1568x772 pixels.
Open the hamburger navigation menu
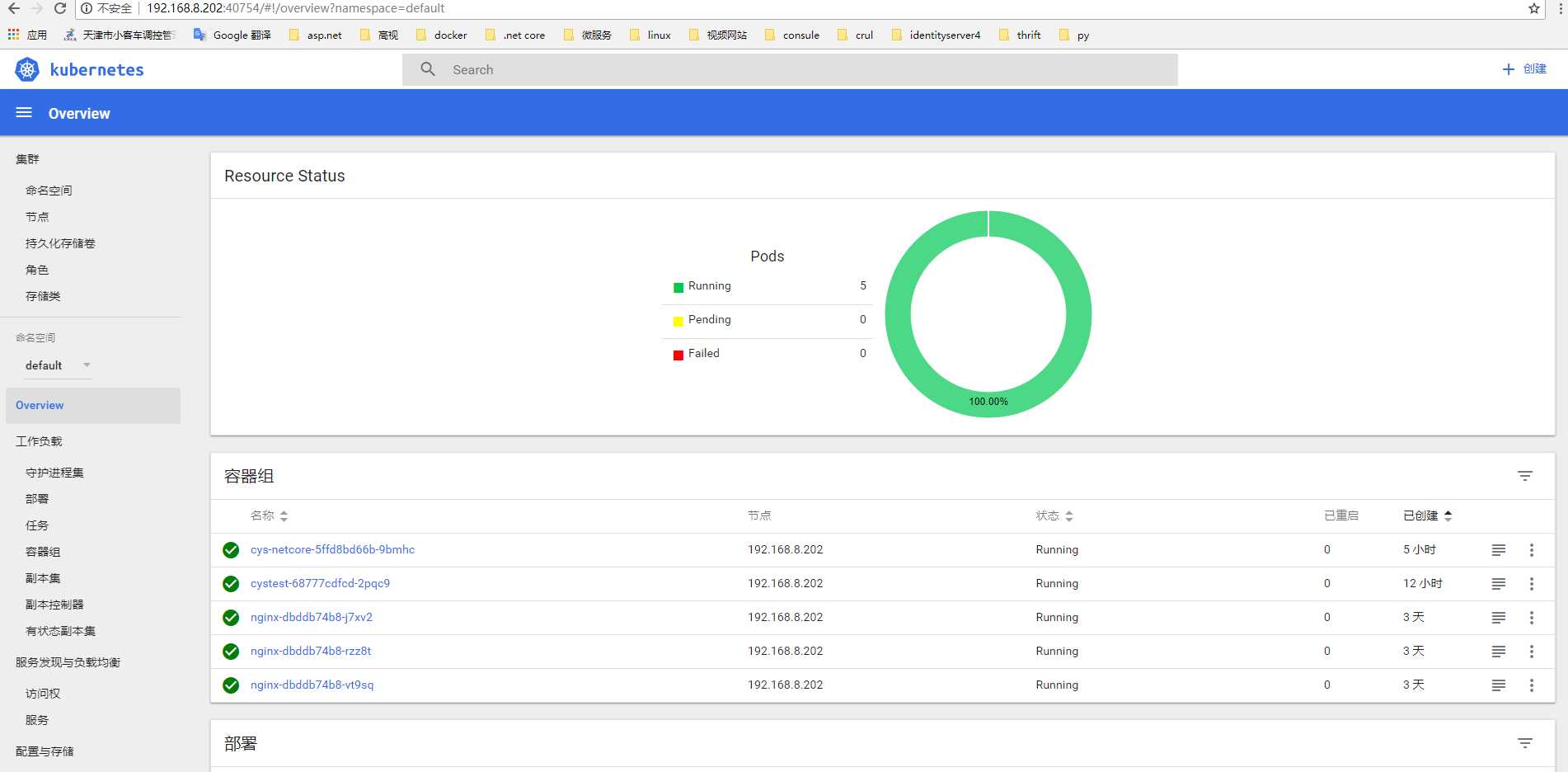click(x=24, y=113)
